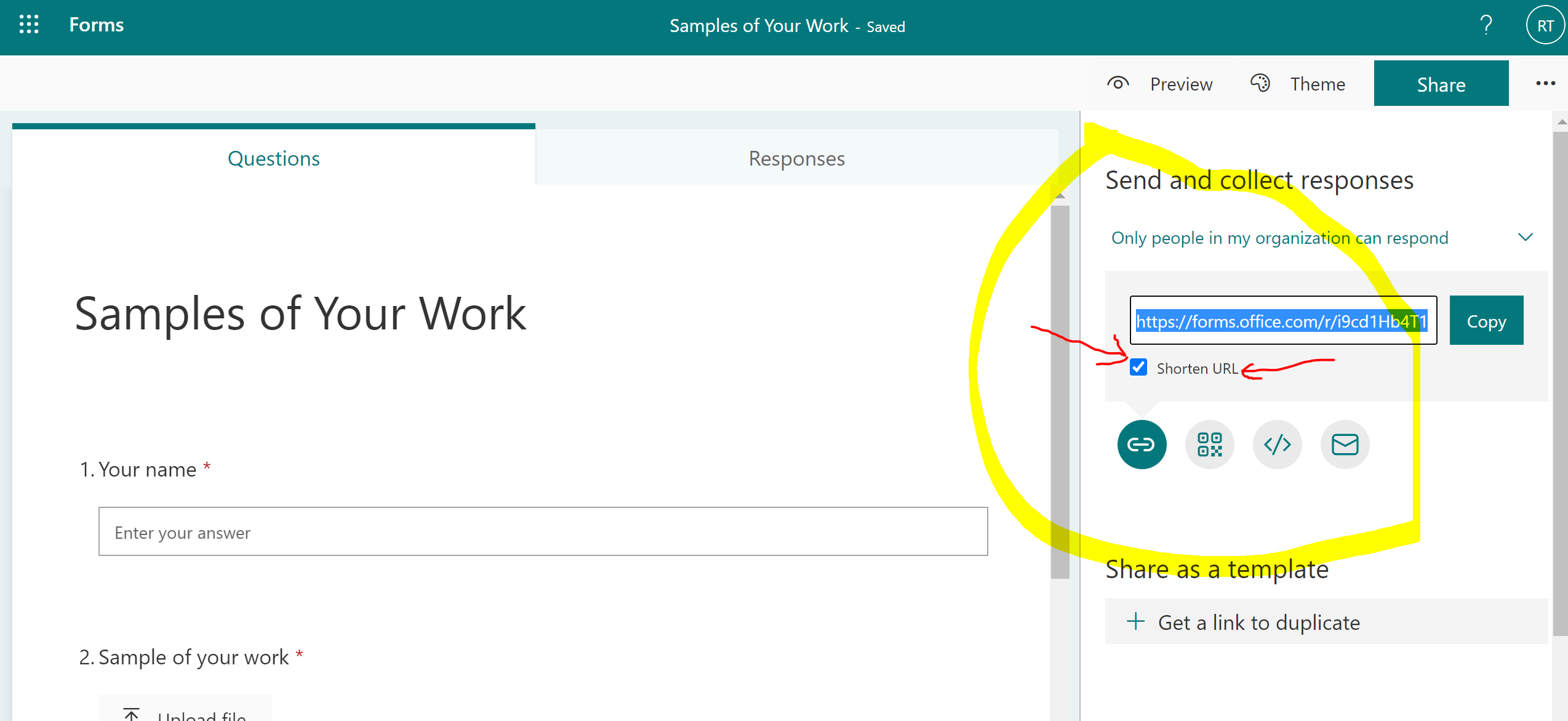Open the RT account avatar
This screenshot has height=721, width=1568.
click(x=1545, y=25)
